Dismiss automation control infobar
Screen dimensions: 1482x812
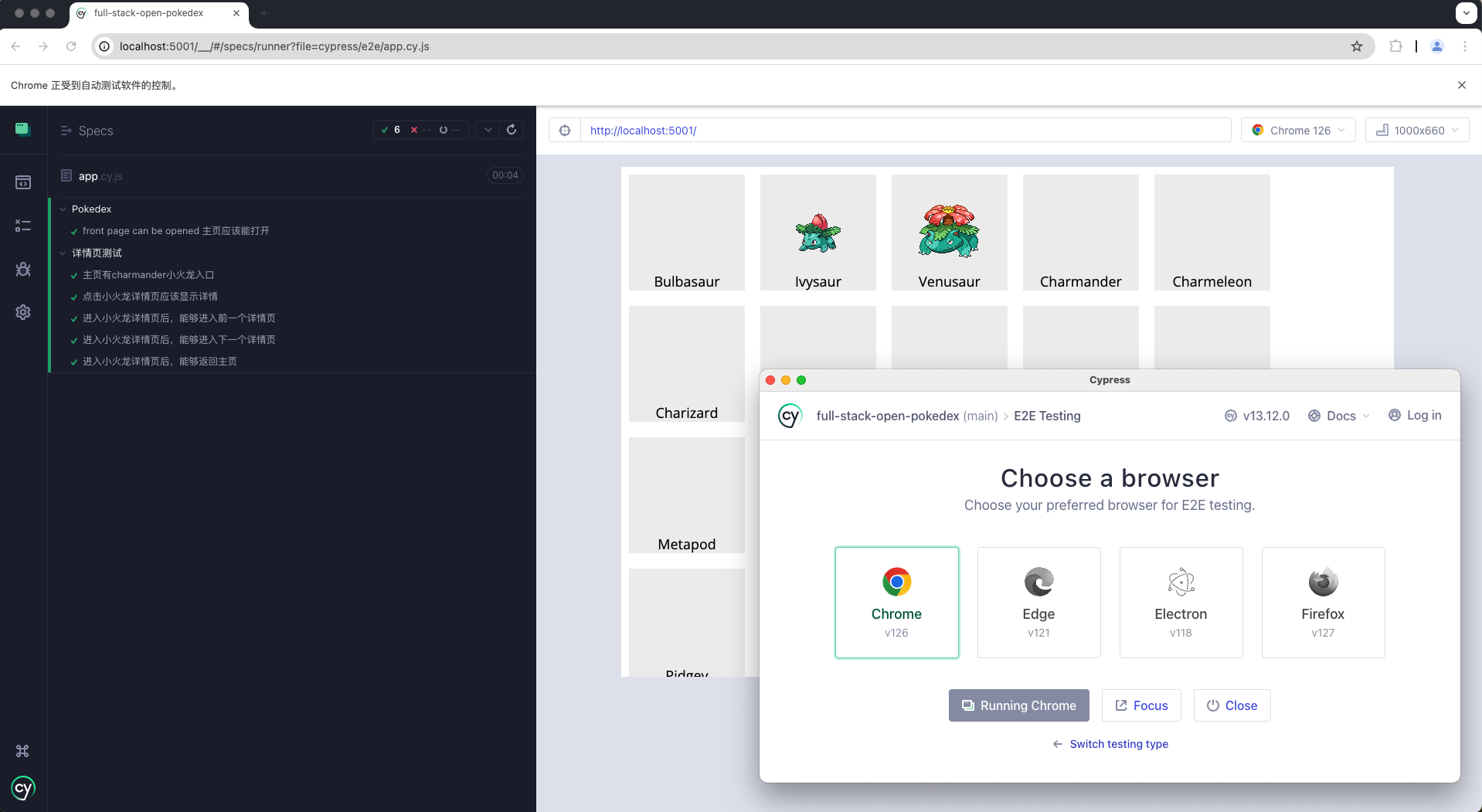point(1462,85)
